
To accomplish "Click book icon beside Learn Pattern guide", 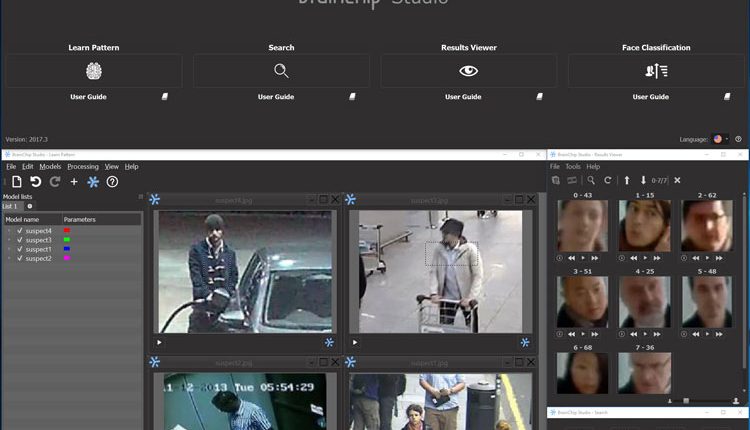I will (165, 97).
